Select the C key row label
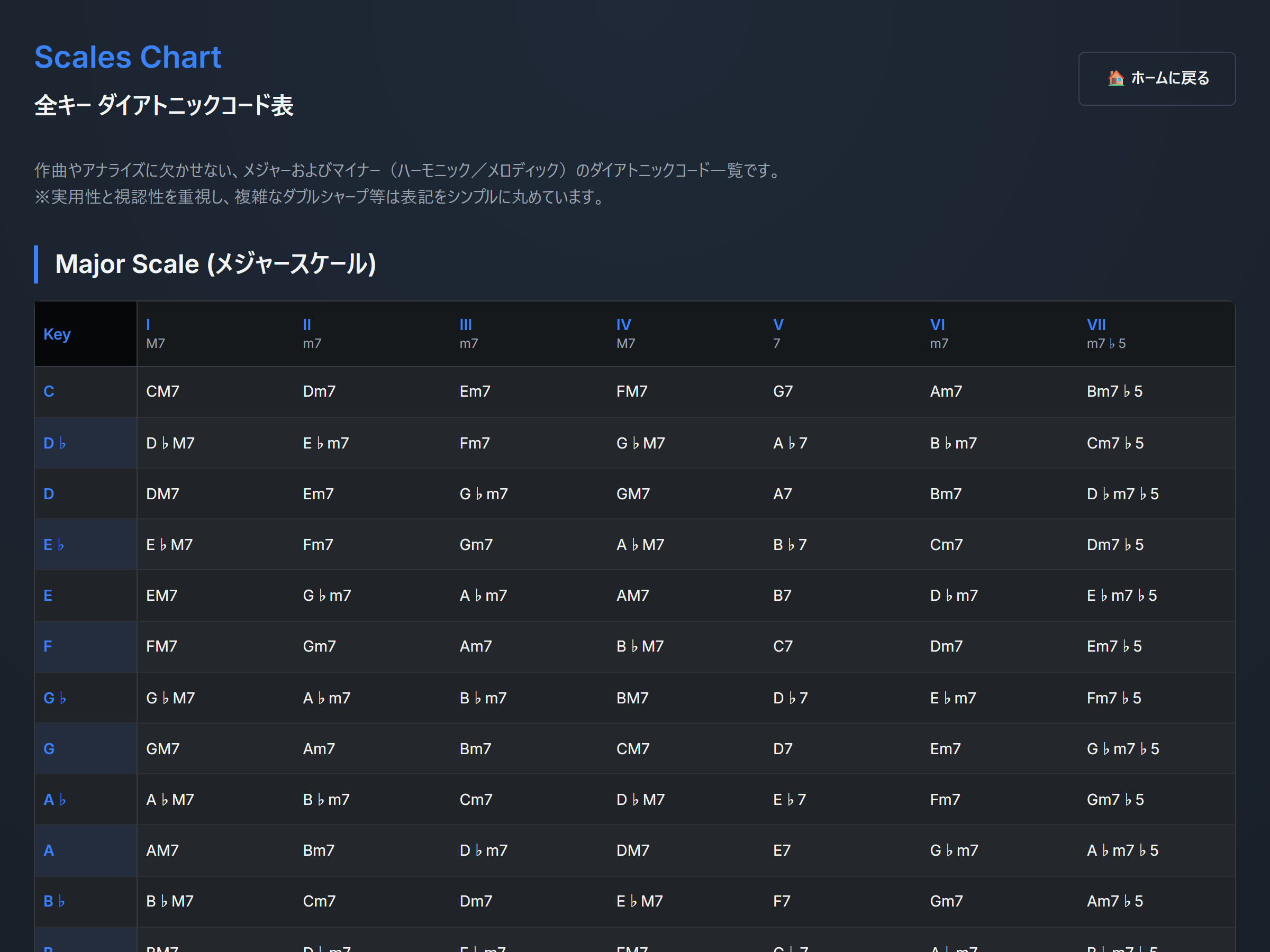Viewport: 1270px width, 952px height. click(49, 391)
